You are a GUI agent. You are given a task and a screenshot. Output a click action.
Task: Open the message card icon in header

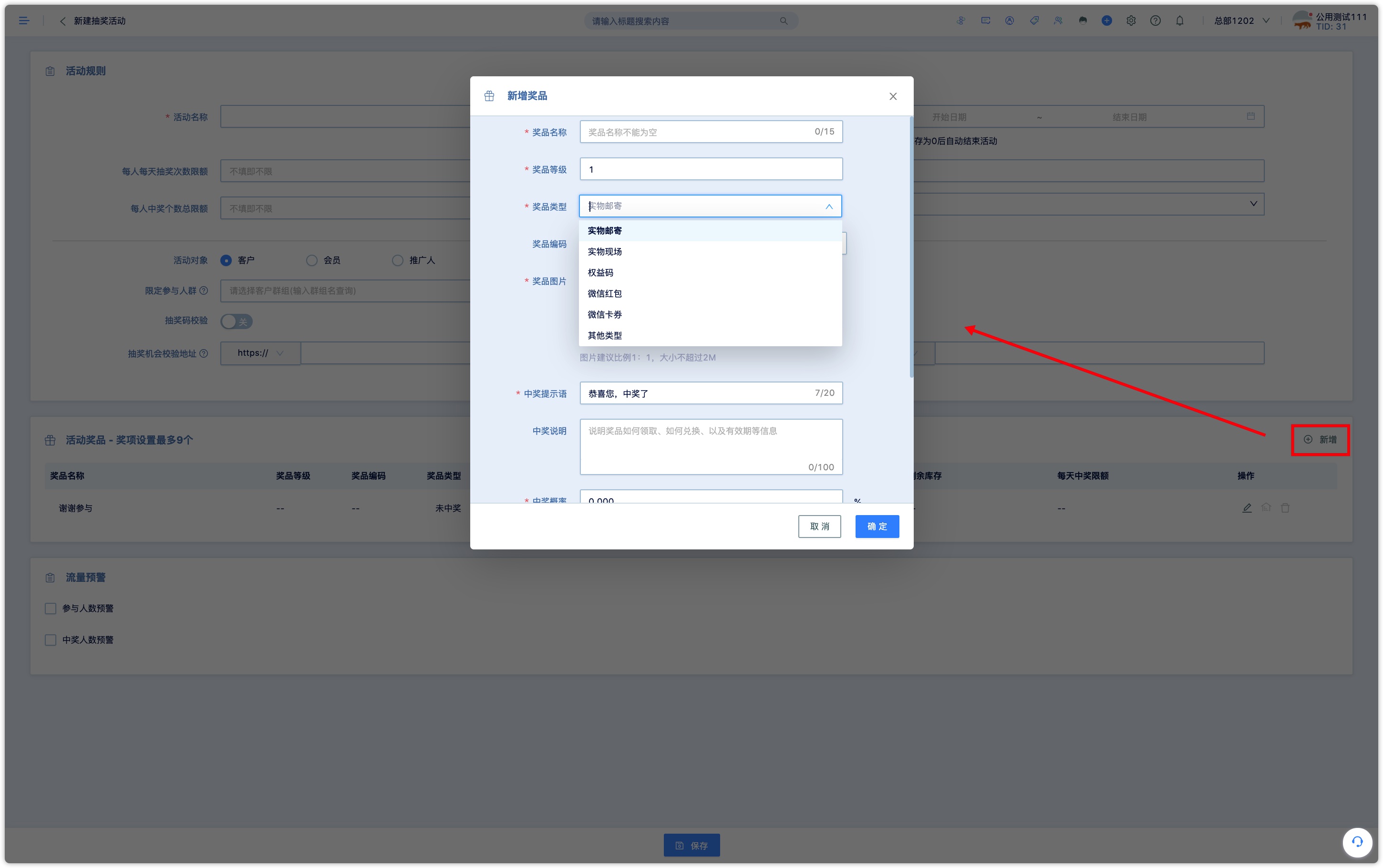point(985,21)
